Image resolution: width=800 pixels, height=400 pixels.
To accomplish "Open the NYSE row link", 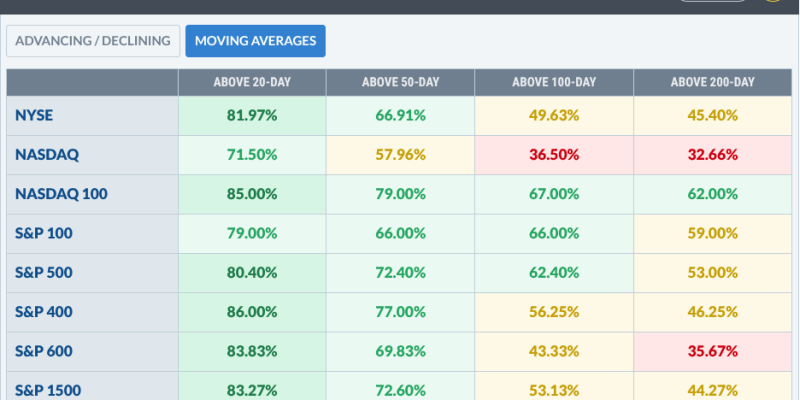I will 34,115.
